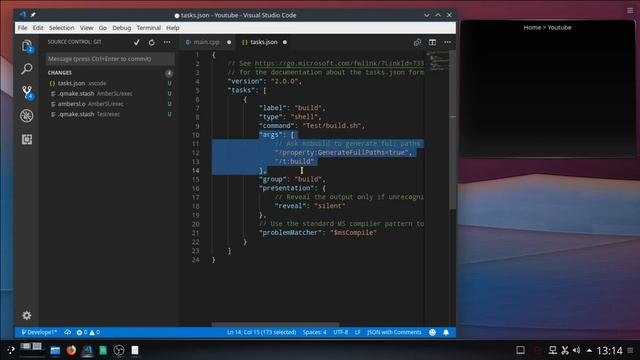Click the Visual Studio Code taskbar entry
The width and height of the screenshot is (640, 360).
pos(87,350)
